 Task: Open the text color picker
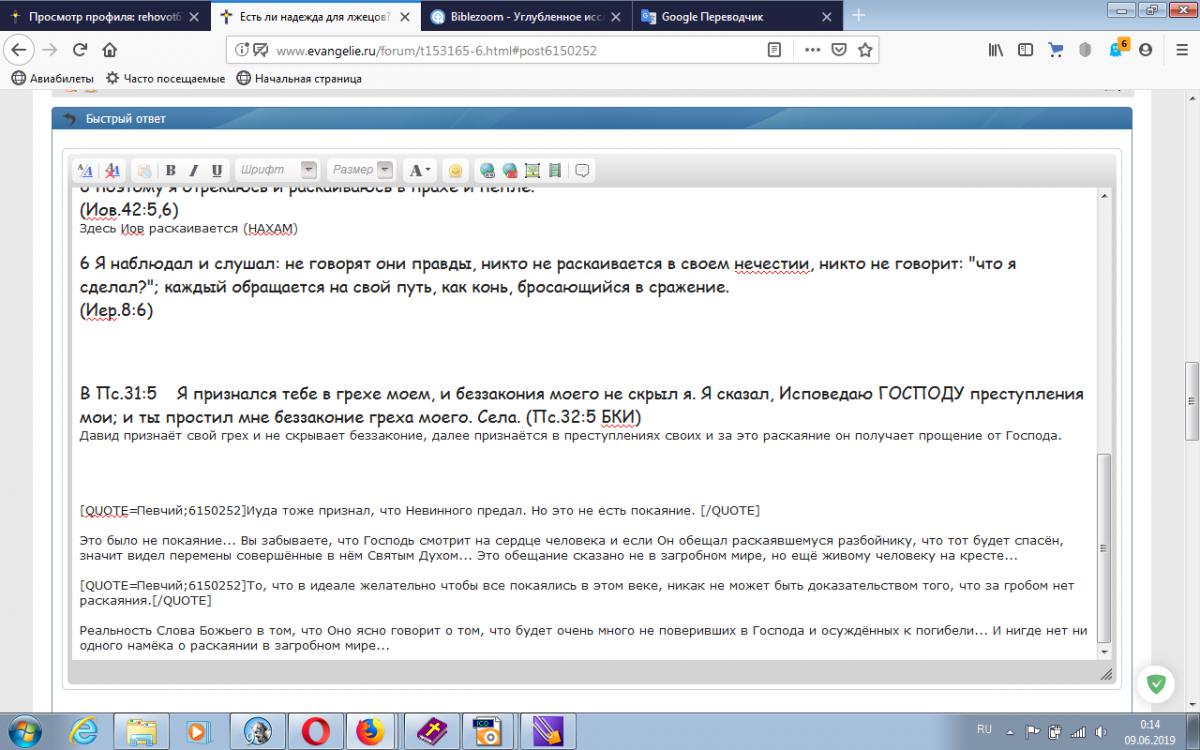420,170
